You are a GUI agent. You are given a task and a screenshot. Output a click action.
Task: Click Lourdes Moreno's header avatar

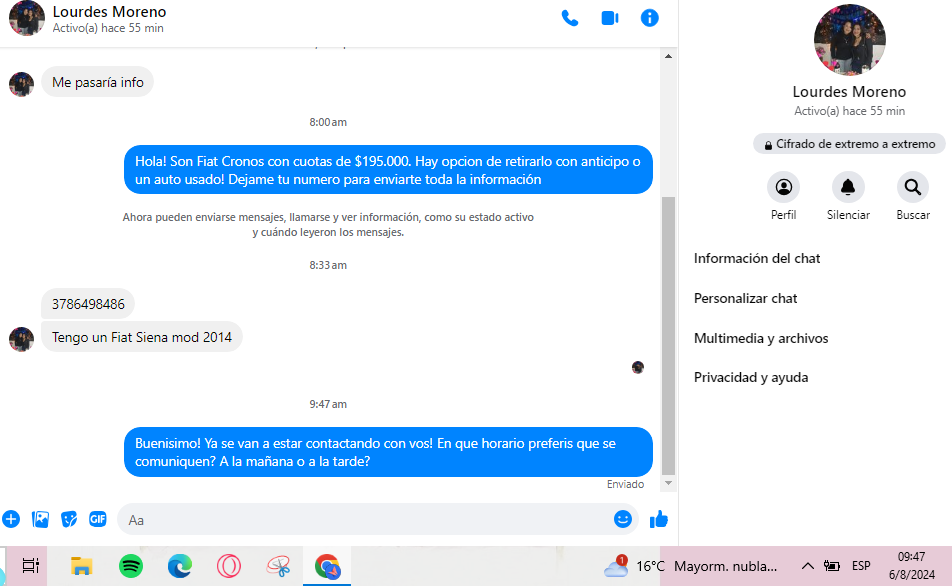click(27, 18)
